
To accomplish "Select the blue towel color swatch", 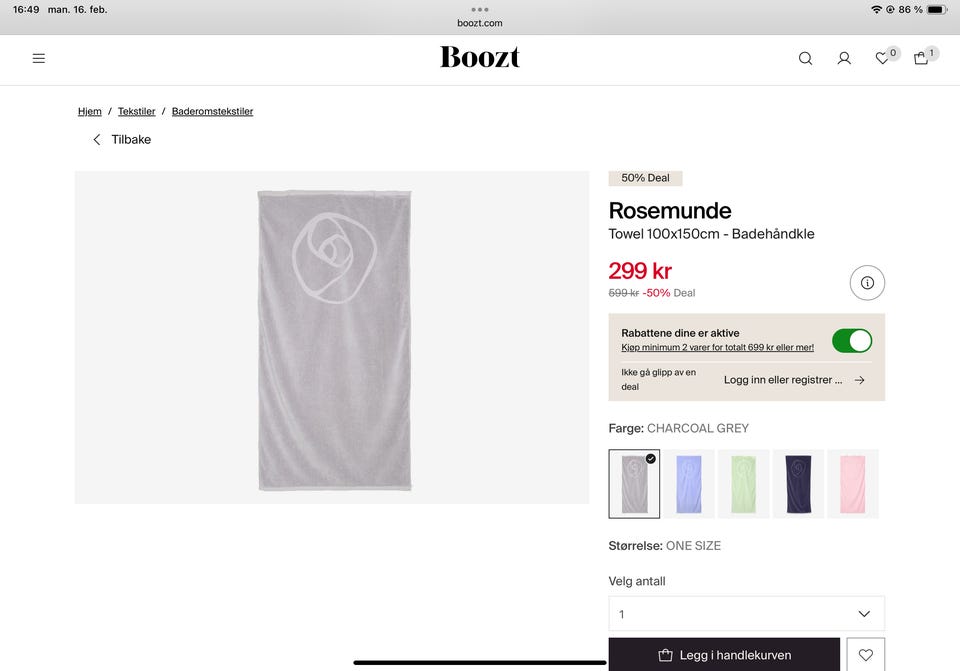I will tap(689, 484).
